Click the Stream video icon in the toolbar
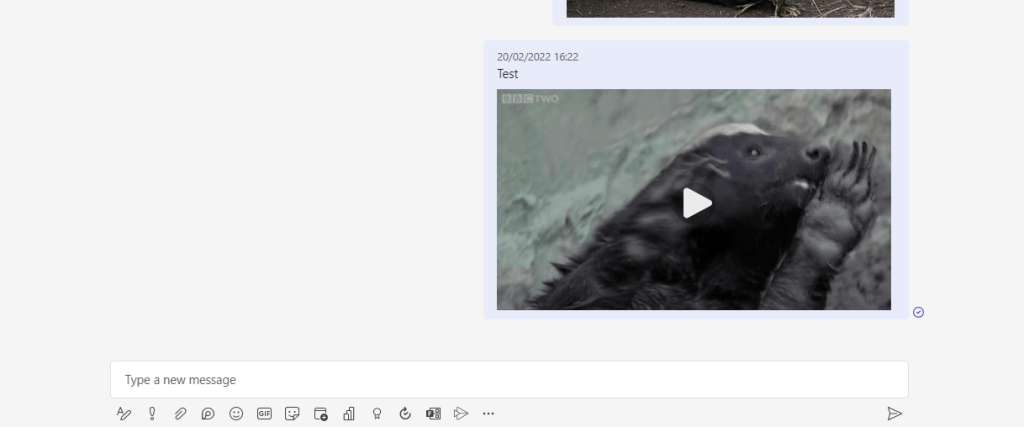The image size is (1024, 427). pos(461,413)
